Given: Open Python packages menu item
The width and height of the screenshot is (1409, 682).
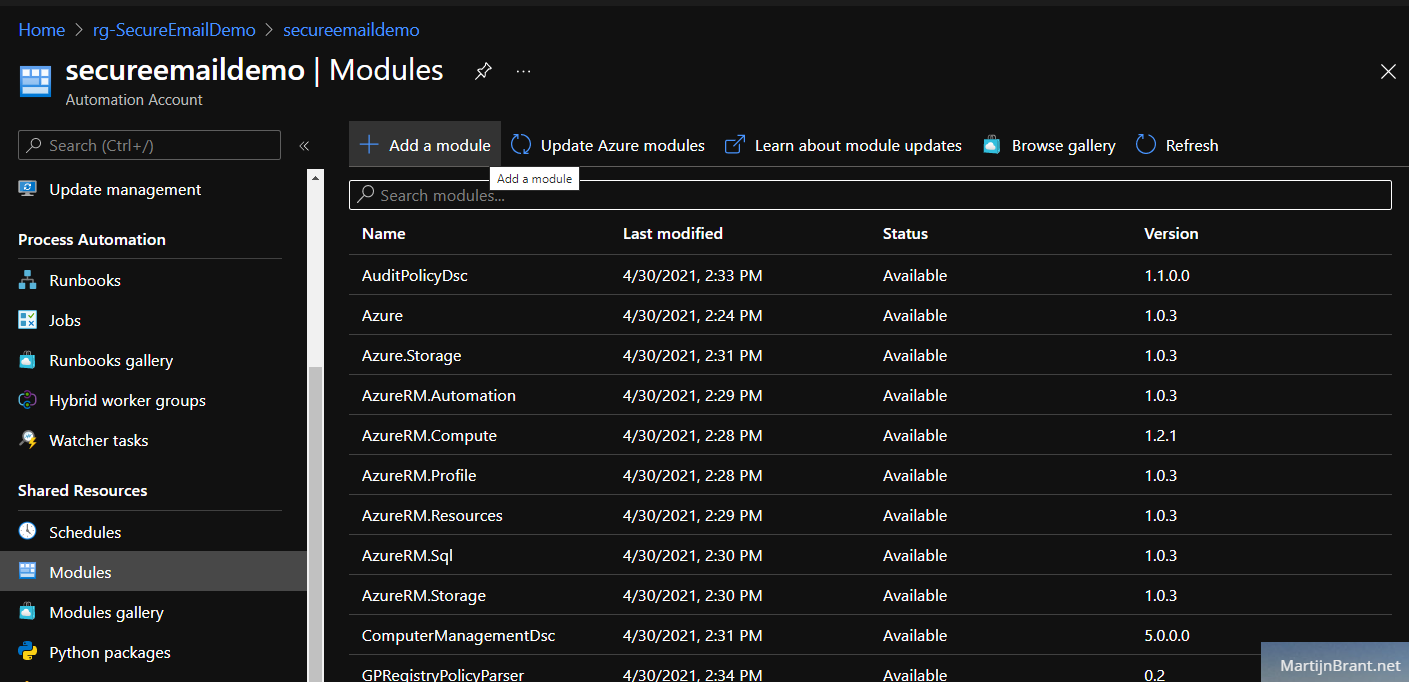Looking at the screenshot, I should (153, 652).
